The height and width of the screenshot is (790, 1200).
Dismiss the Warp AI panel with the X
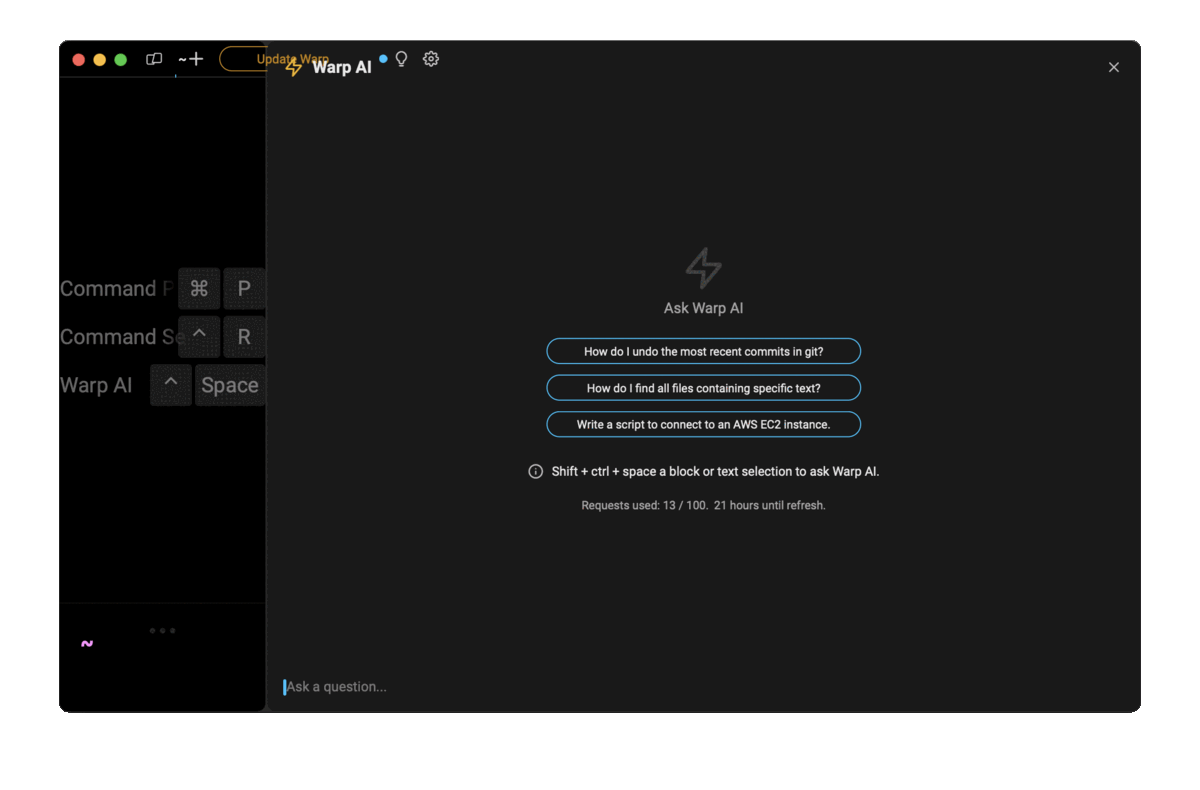coord(1113,67)
